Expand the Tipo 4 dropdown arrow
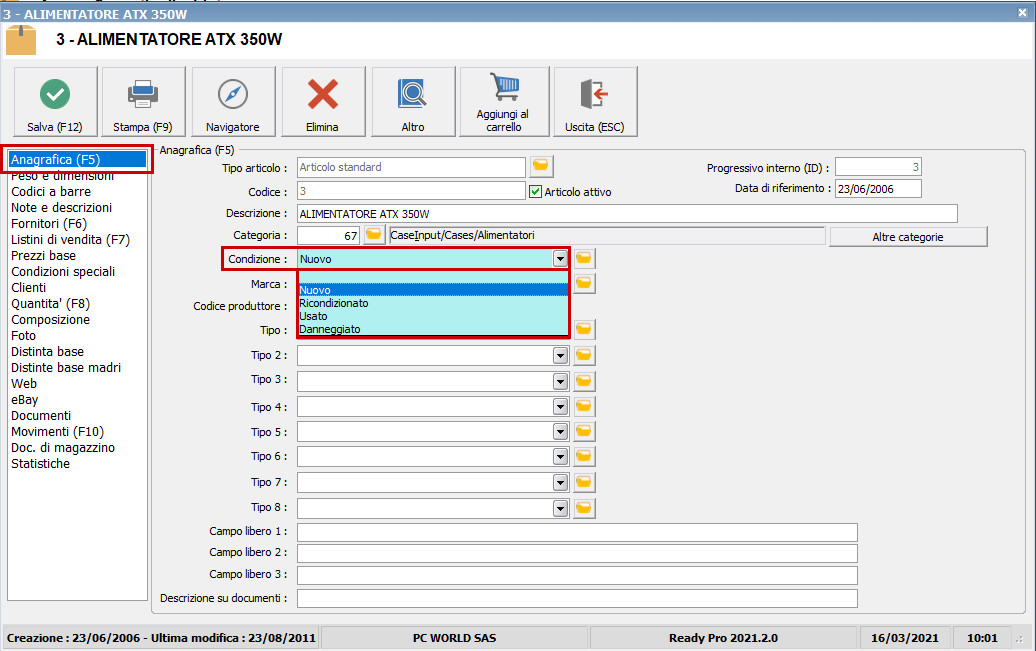Image resolution: width=1036 pixels, height=651 pixels. pyautogui.click(x=561, y=407)
